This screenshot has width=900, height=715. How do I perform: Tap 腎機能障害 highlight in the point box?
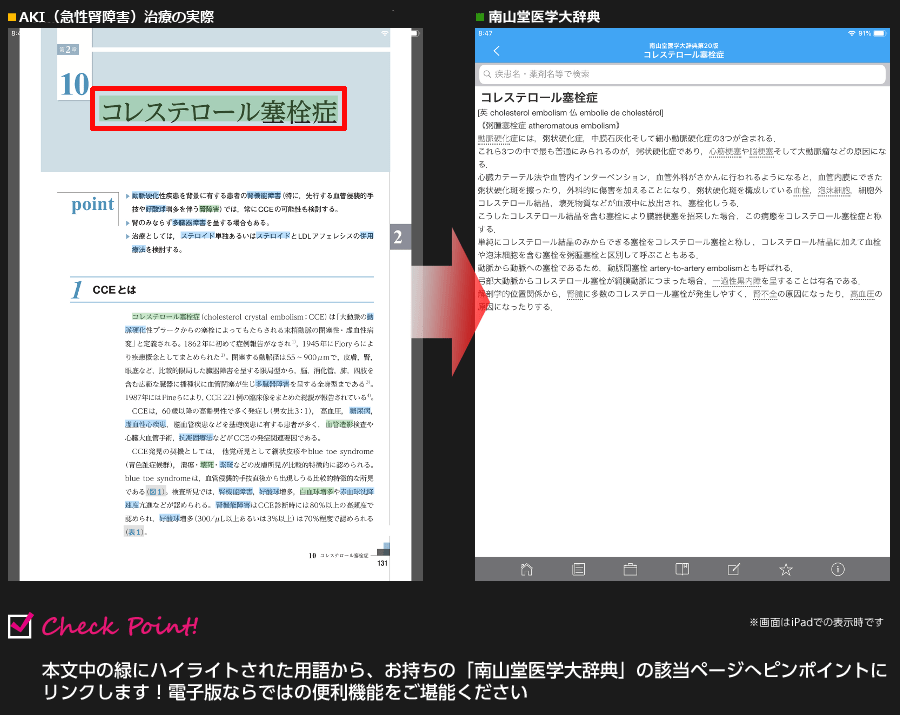pos(264,196)
